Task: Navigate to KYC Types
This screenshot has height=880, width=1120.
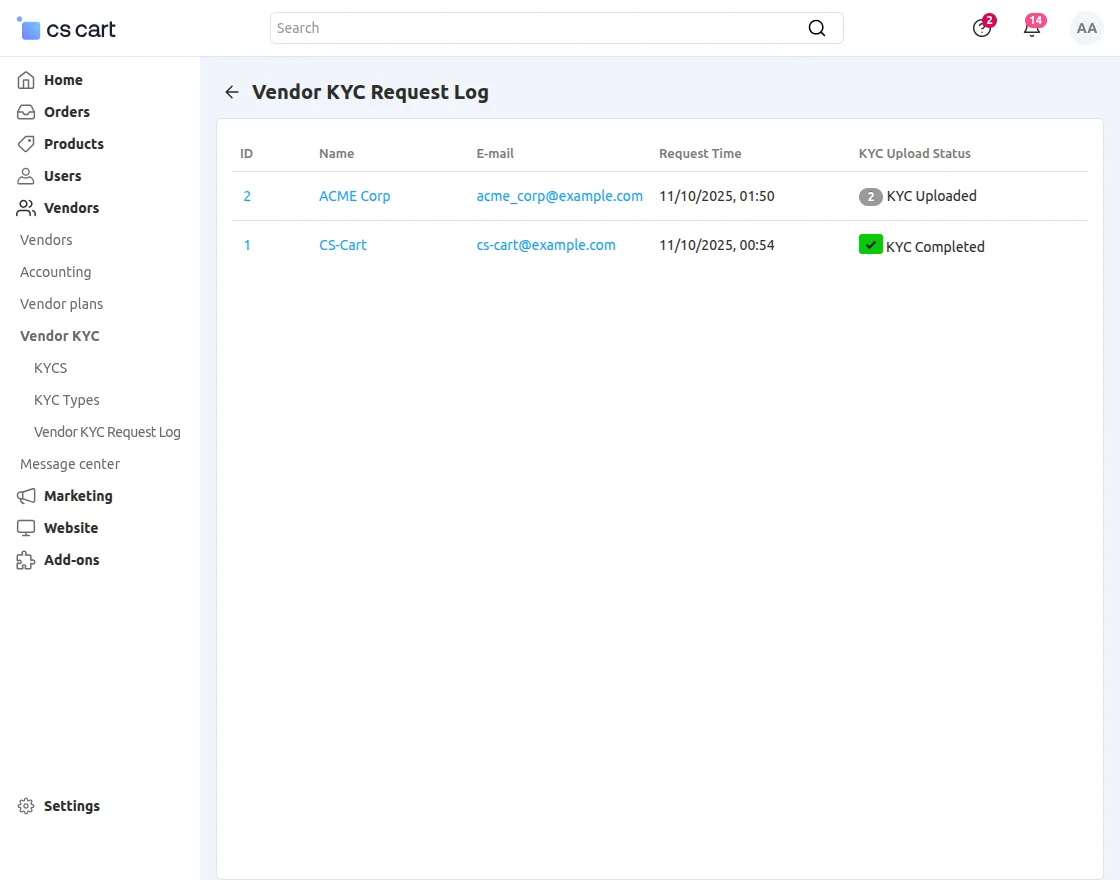Action: click(x=66, y=399)
